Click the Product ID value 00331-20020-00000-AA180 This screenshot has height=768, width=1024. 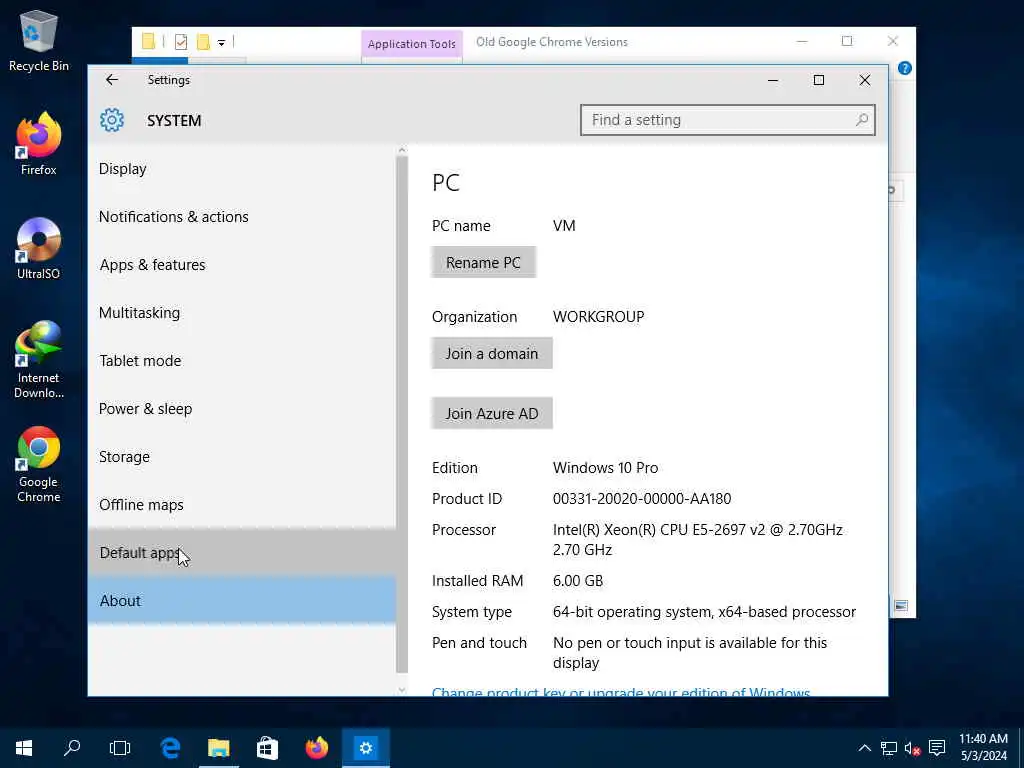click(642, 499)
